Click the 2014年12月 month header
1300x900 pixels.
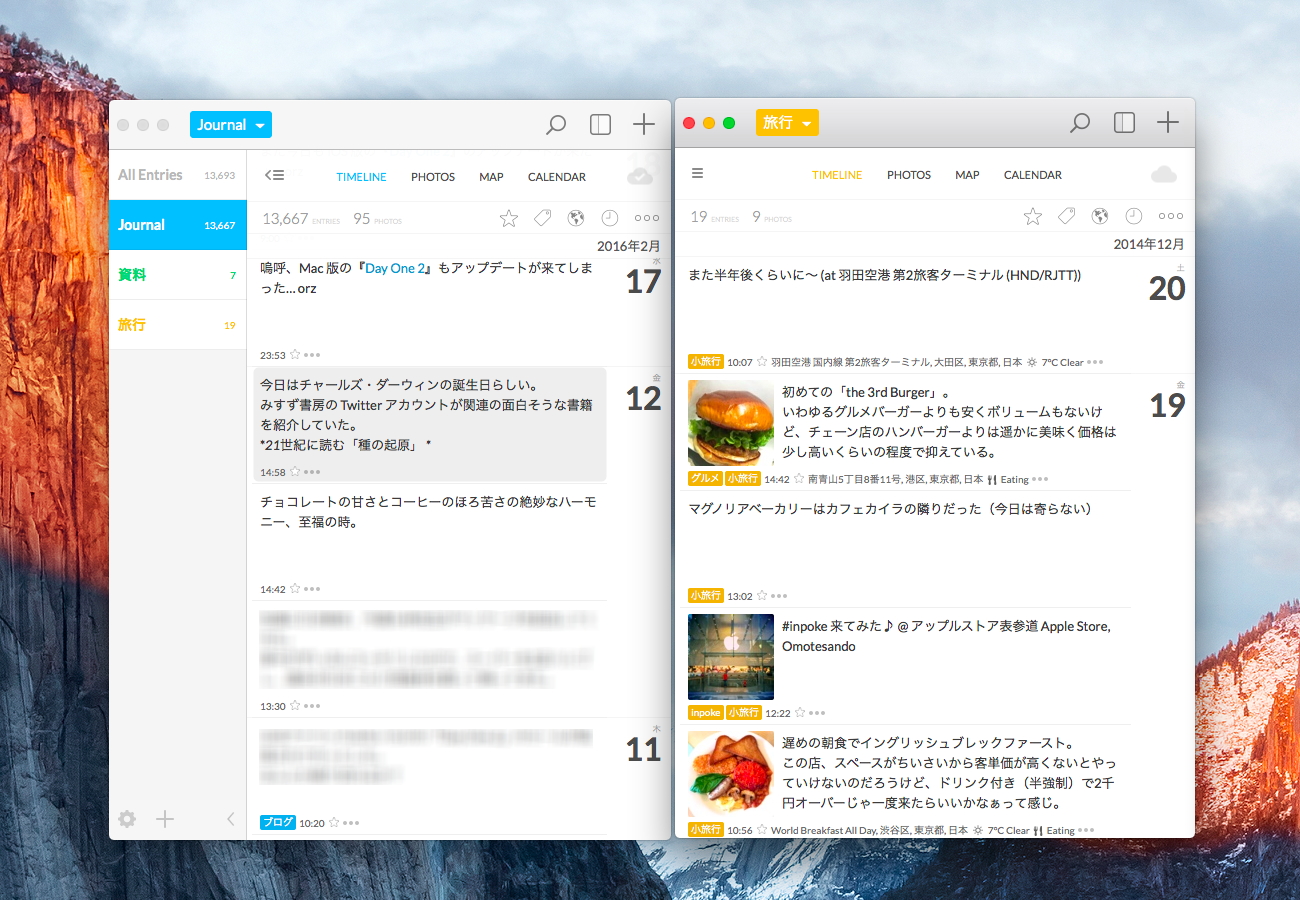1149,244
